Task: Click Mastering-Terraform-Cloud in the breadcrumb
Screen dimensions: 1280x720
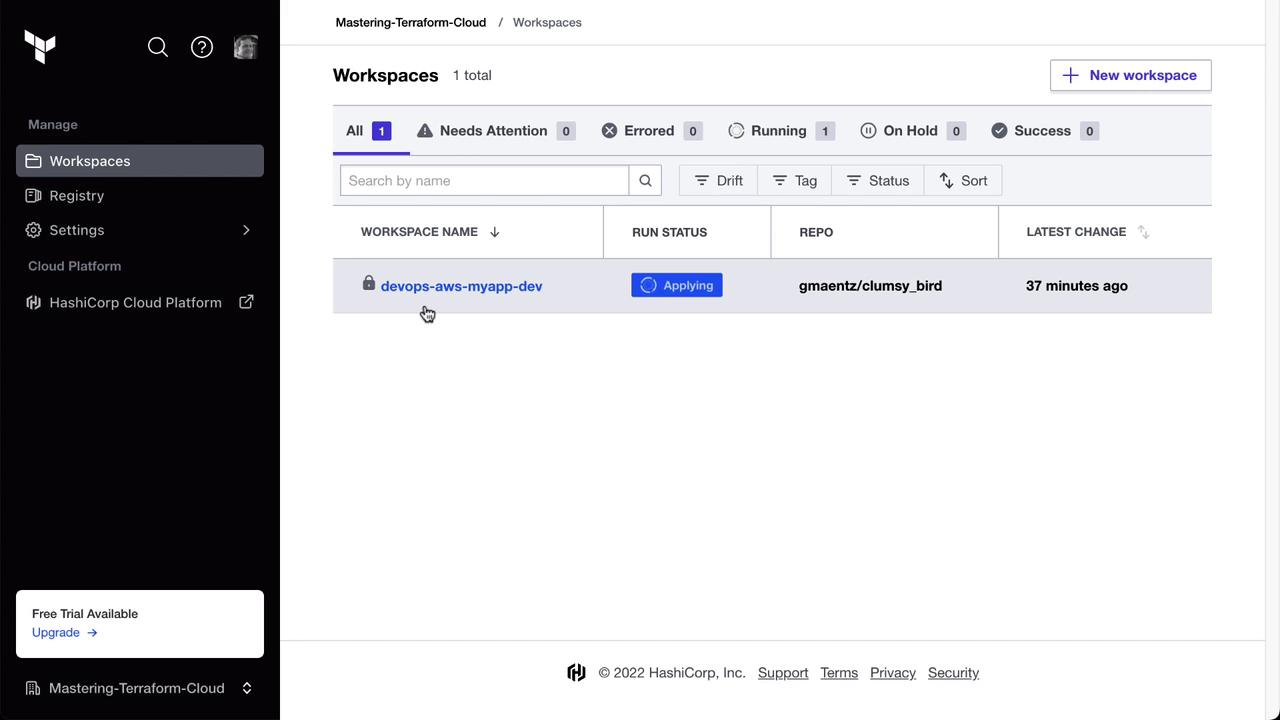Action: pyautogui.click(x=411, y=22)
